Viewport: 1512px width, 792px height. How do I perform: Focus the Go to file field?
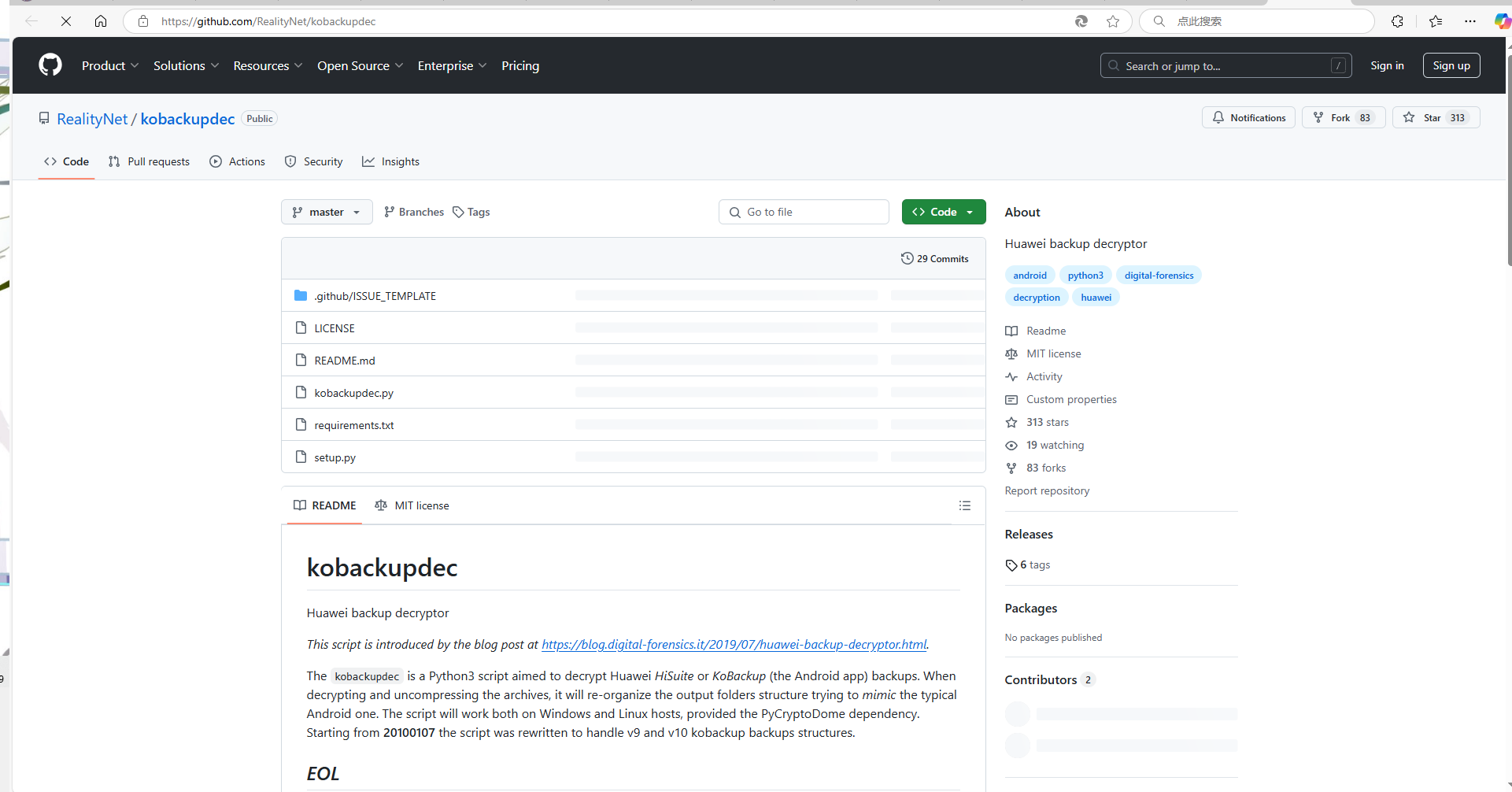point(804,212)
